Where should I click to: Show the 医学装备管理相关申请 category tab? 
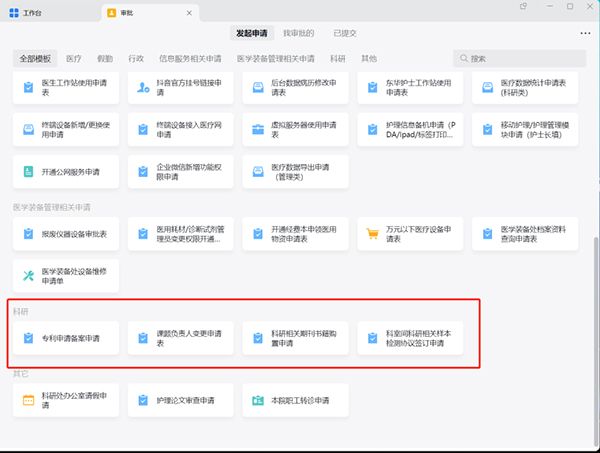tap(276, 59)
